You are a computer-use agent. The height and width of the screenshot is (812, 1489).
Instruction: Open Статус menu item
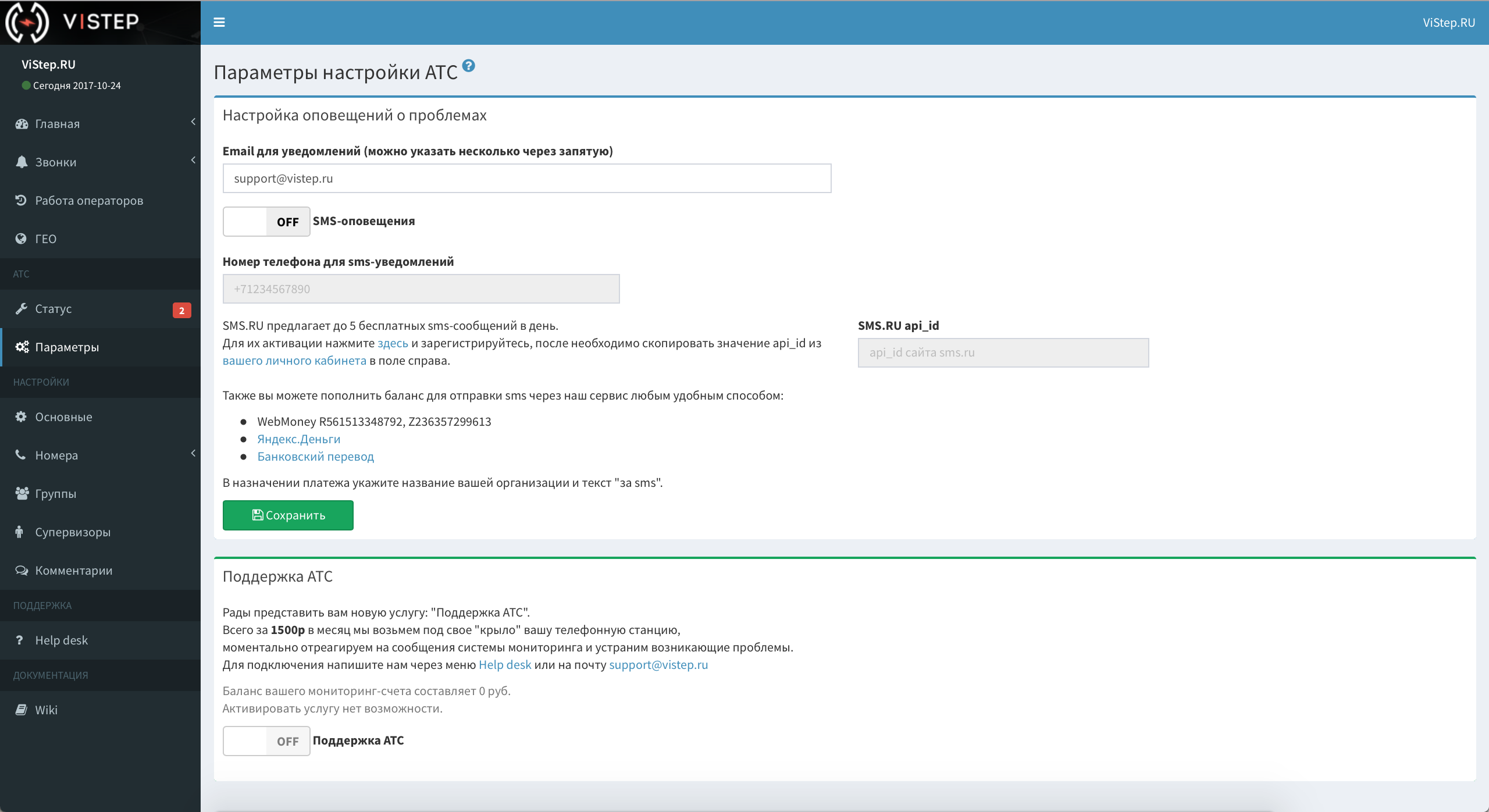point(100,309)
